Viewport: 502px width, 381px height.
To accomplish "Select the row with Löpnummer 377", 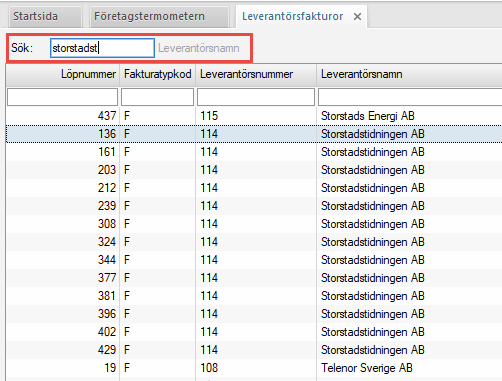I will [254, 278].
